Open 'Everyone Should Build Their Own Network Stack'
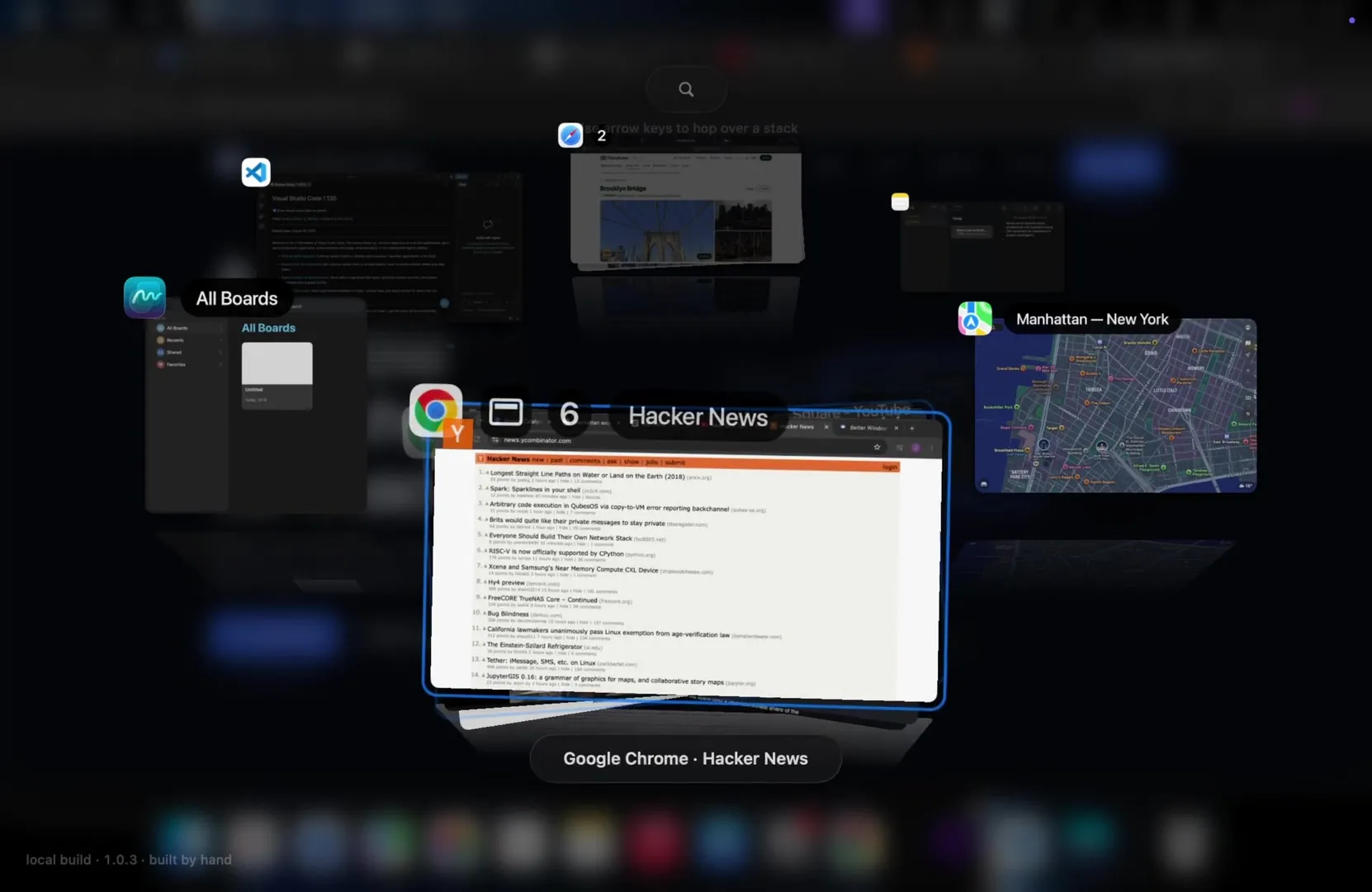Image resolution: width=1372 pixels, height=892 pixels. point(561,536)
